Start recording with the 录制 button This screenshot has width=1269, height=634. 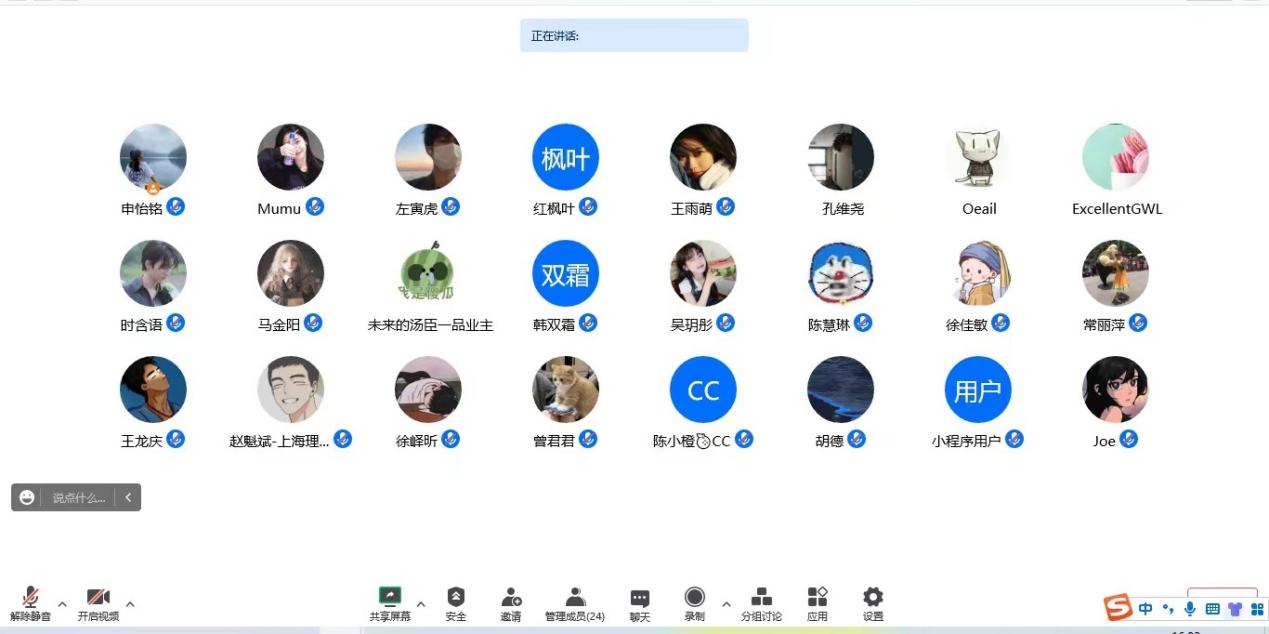[694, 603]
